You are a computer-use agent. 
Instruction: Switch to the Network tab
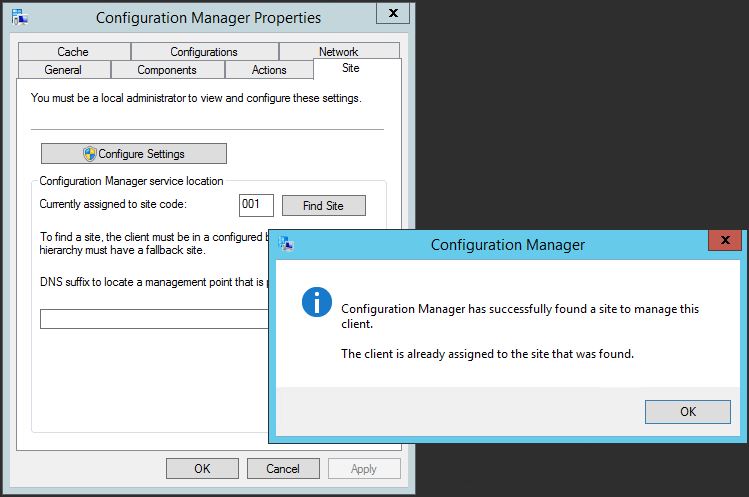tap(339, 51)
